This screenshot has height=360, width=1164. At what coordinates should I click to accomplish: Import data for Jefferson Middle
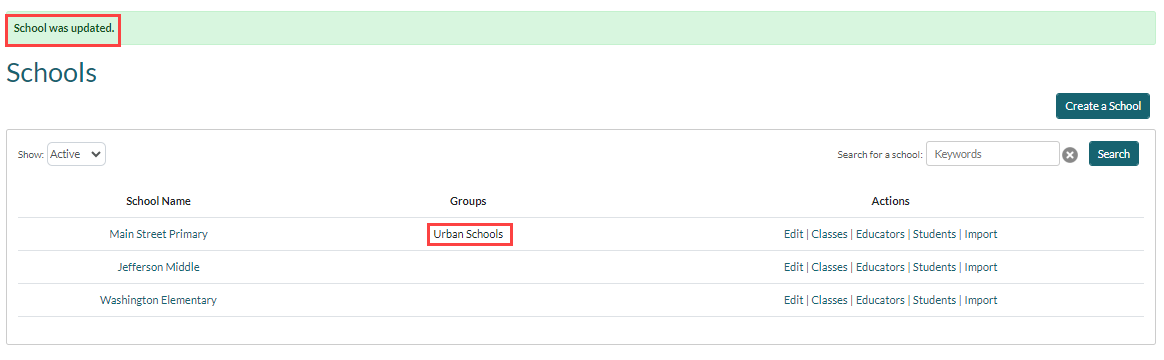pyautogui.click(x=981, y=267)
